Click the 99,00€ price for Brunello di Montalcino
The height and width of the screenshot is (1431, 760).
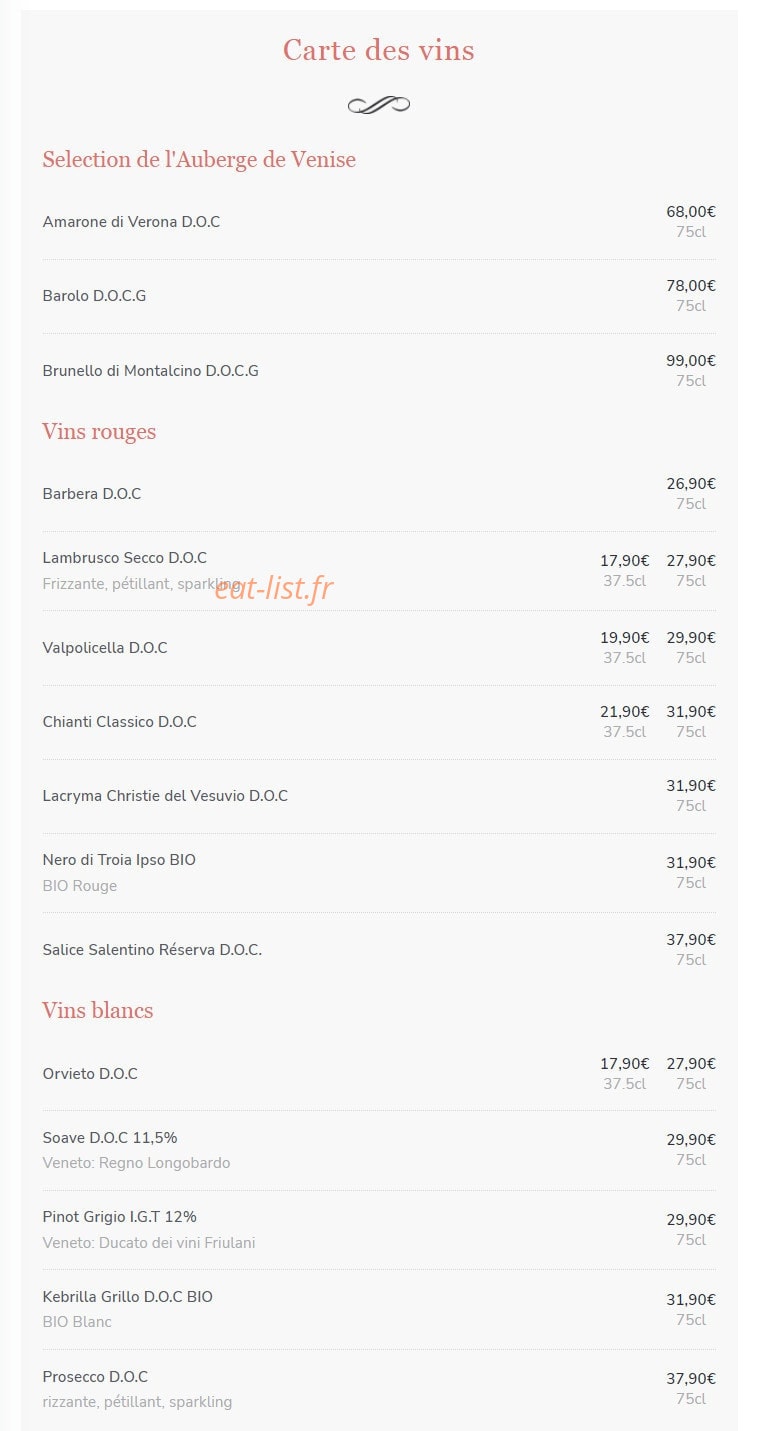(691, 361)
